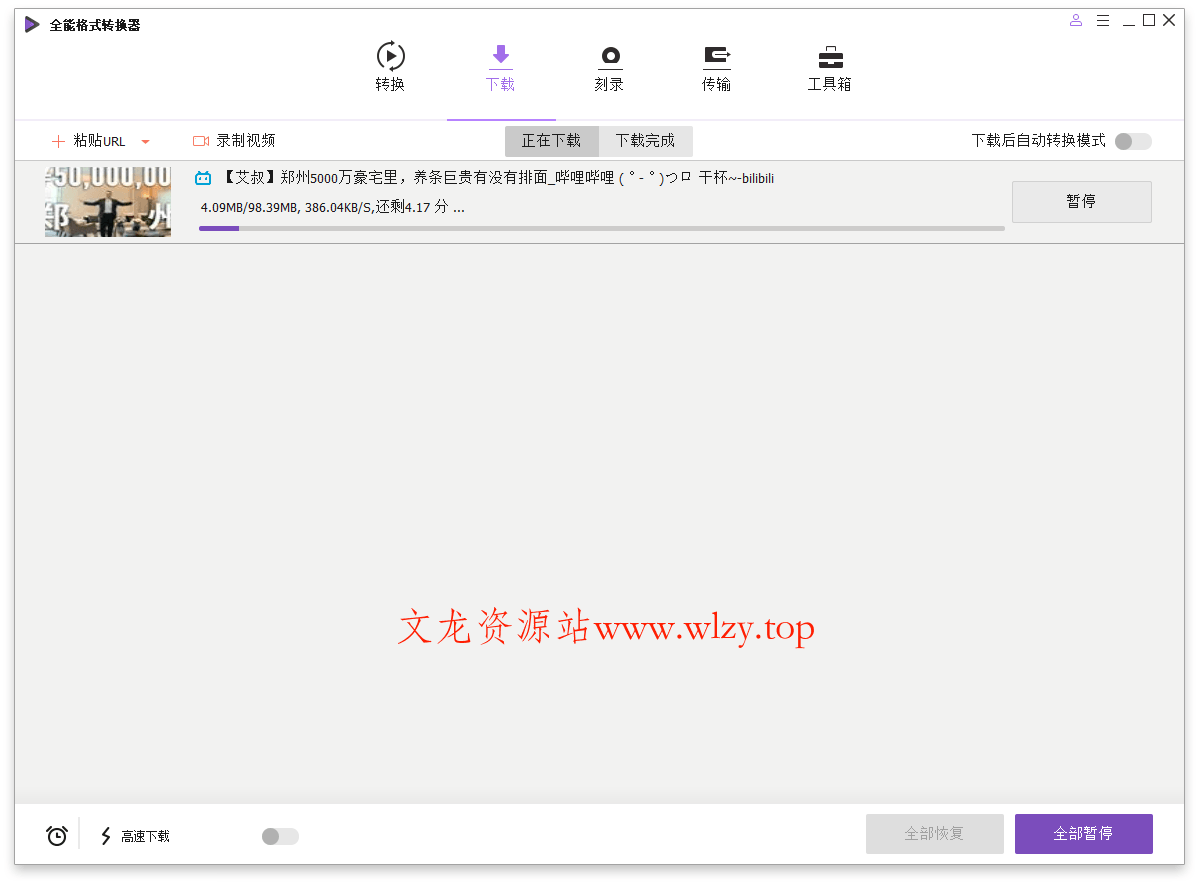Screen dimensions: 1199x888
Task: Turn on the 高速下载 switch
Action: click(x=278, y=836)
